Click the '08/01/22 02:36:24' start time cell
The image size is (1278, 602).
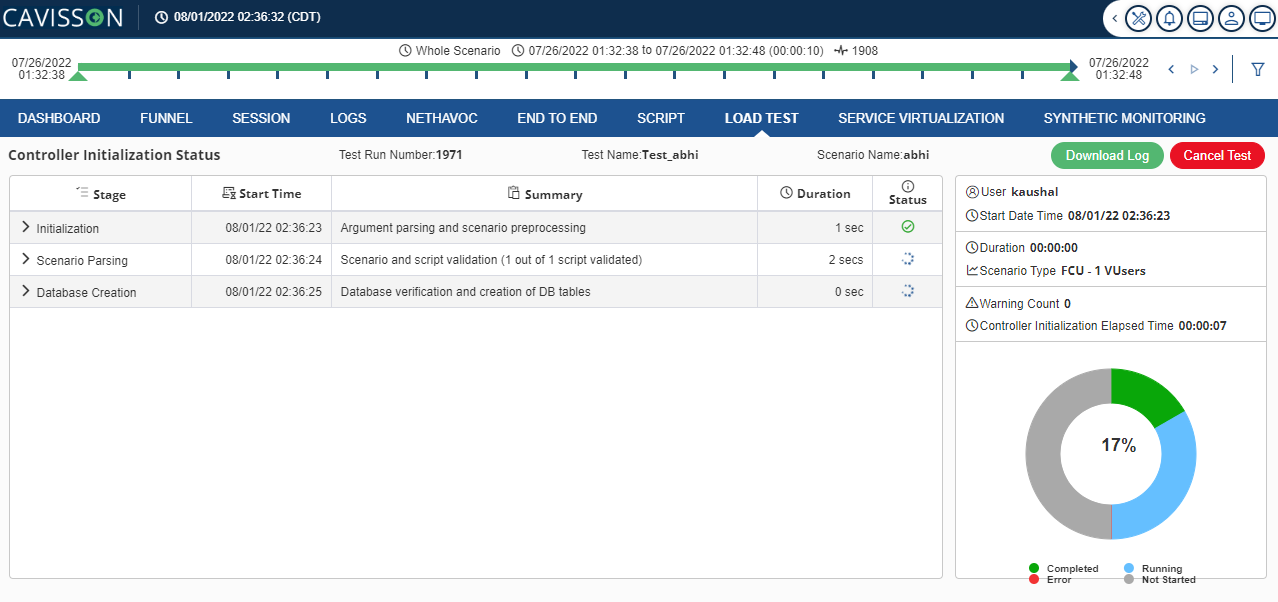pos(274,260)
